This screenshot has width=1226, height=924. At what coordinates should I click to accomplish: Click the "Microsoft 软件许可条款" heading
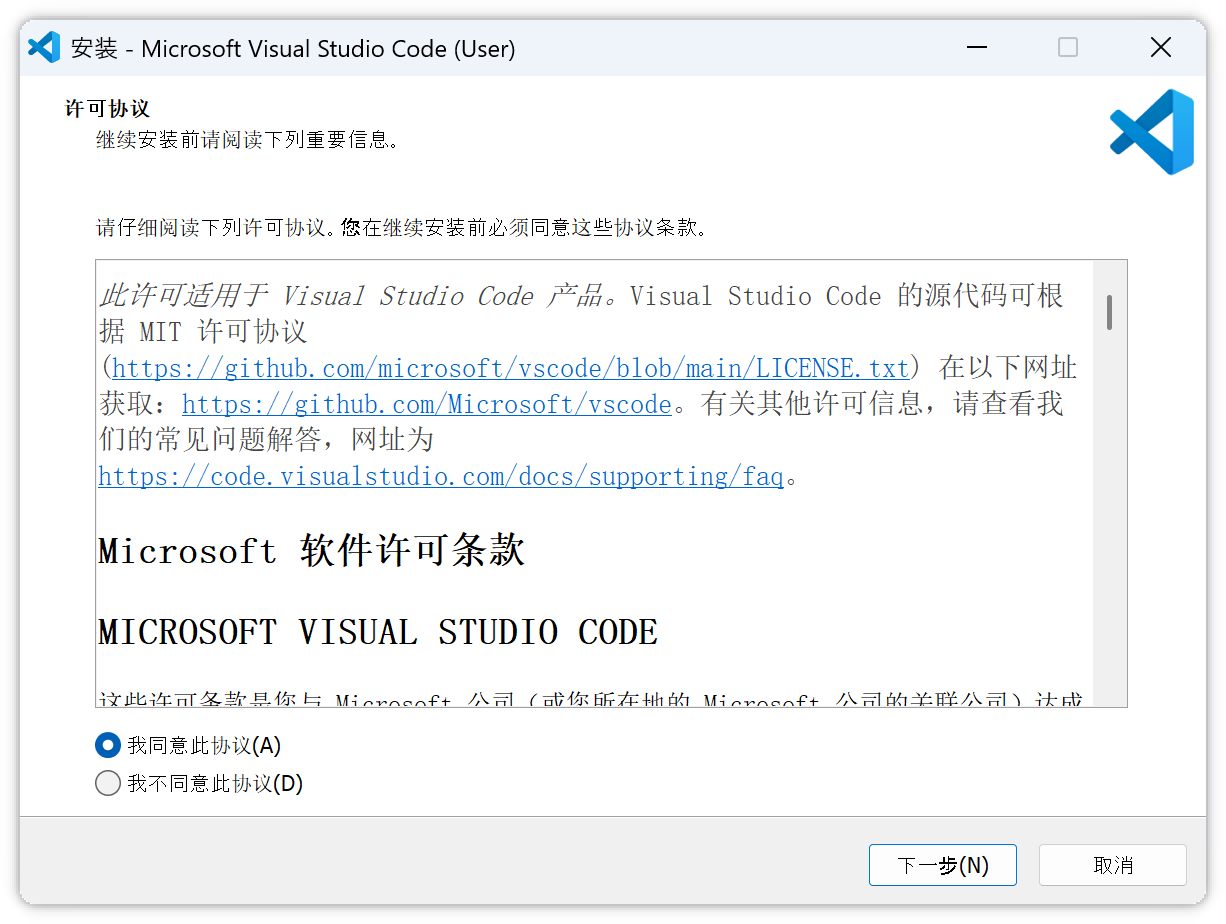pyautogui.click(x=311, y=551)
